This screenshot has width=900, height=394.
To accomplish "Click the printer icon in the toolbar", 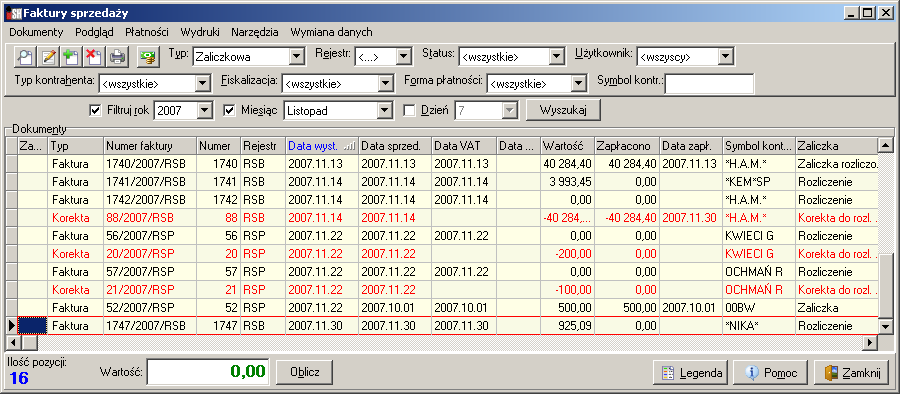I will coord(117,57).
